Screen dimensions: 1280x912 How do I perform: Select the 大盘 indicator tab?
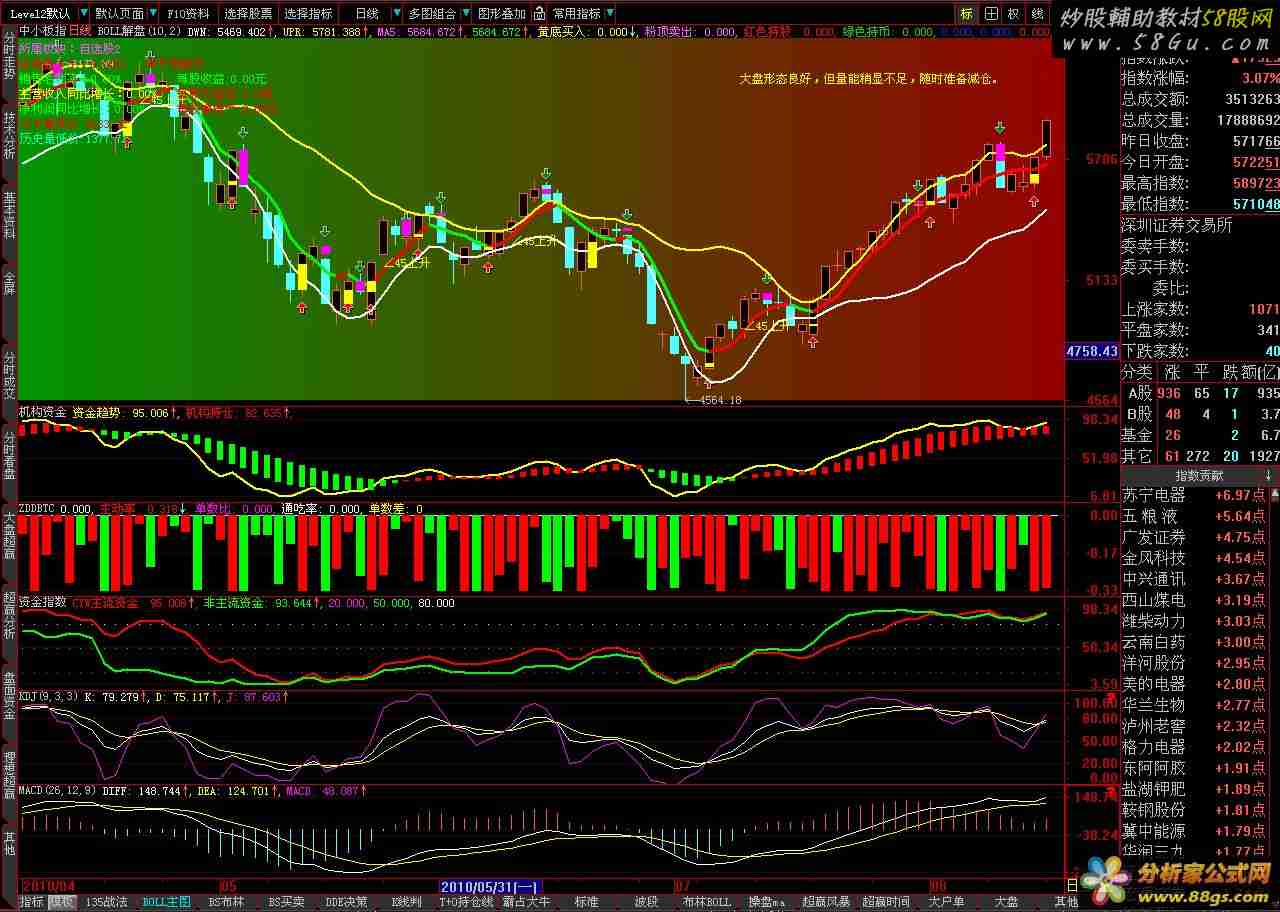[x=1006, y=902]
